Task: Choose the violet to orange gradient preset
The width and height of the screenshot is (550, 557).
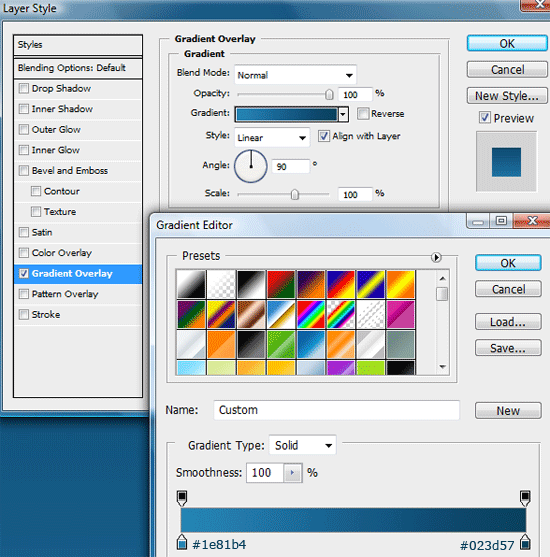Action: coord(311,284)
